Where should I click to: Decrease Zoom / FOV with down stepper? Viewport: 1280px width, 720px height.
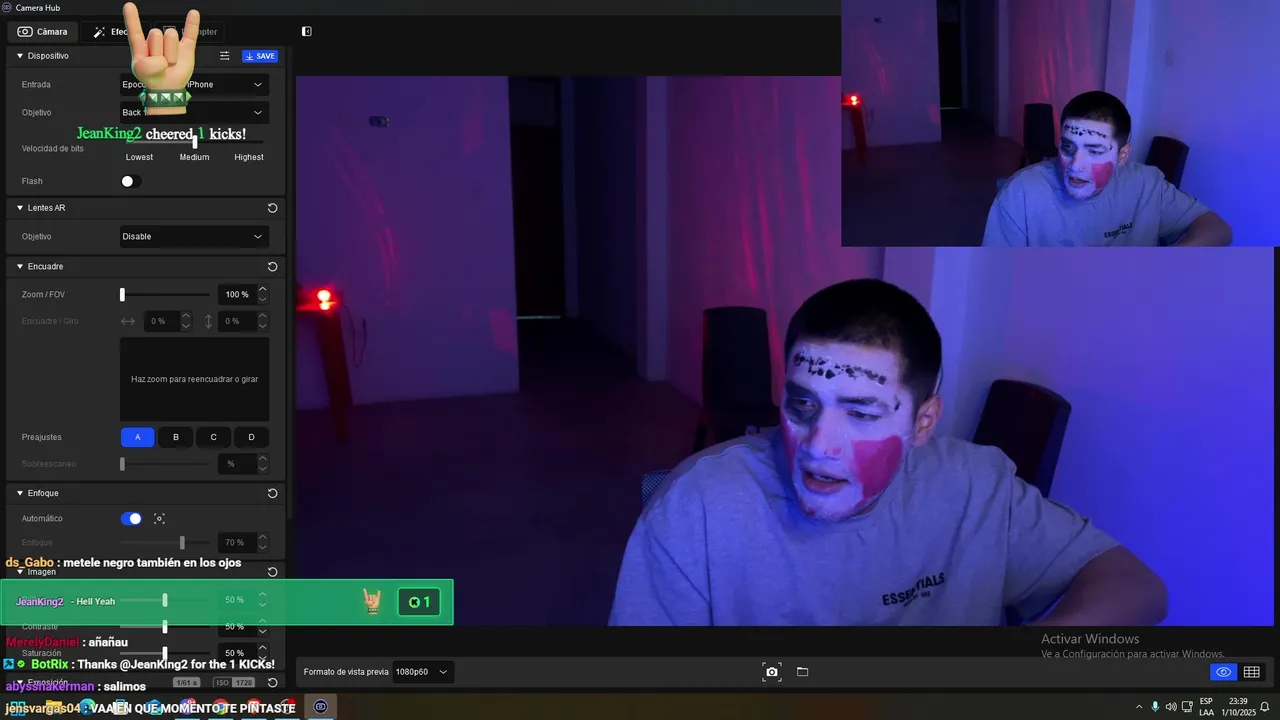tap(262, 300)
